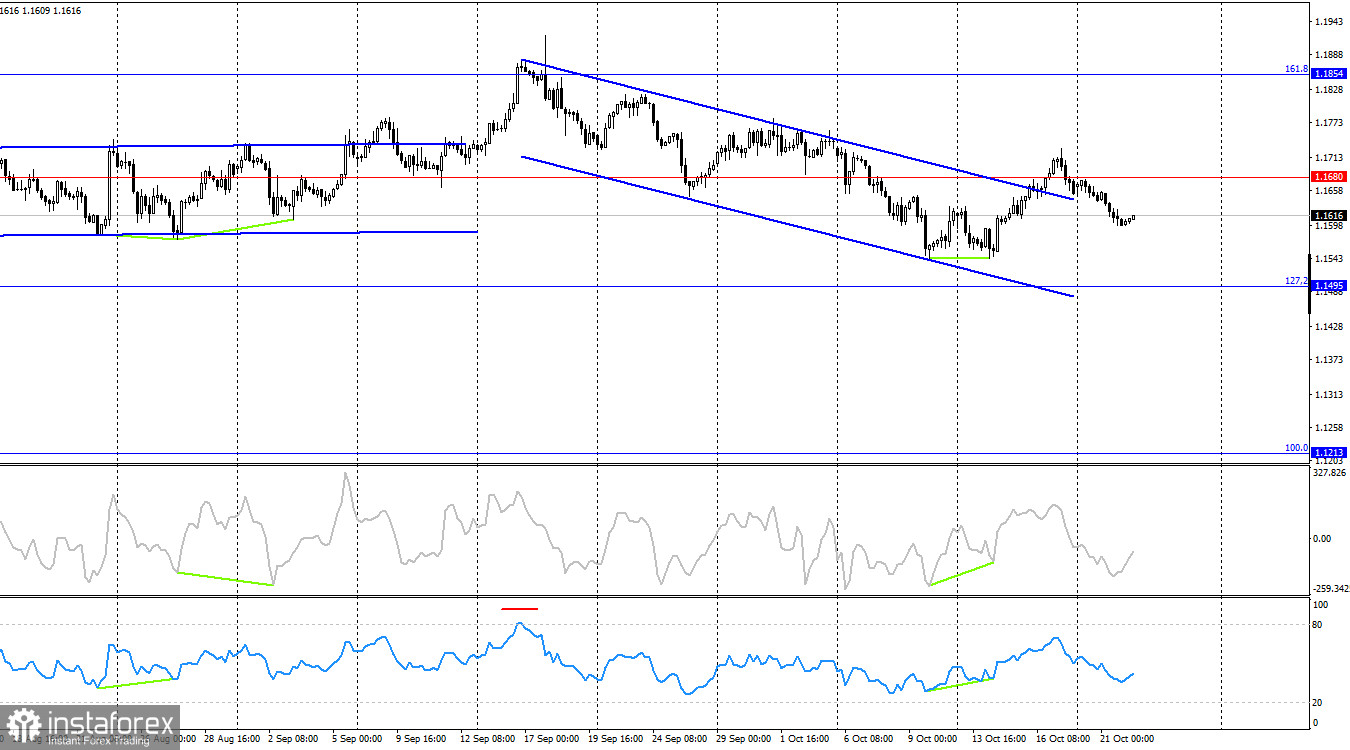Click the red 1.1680 price tag

tap(1328, 177)
